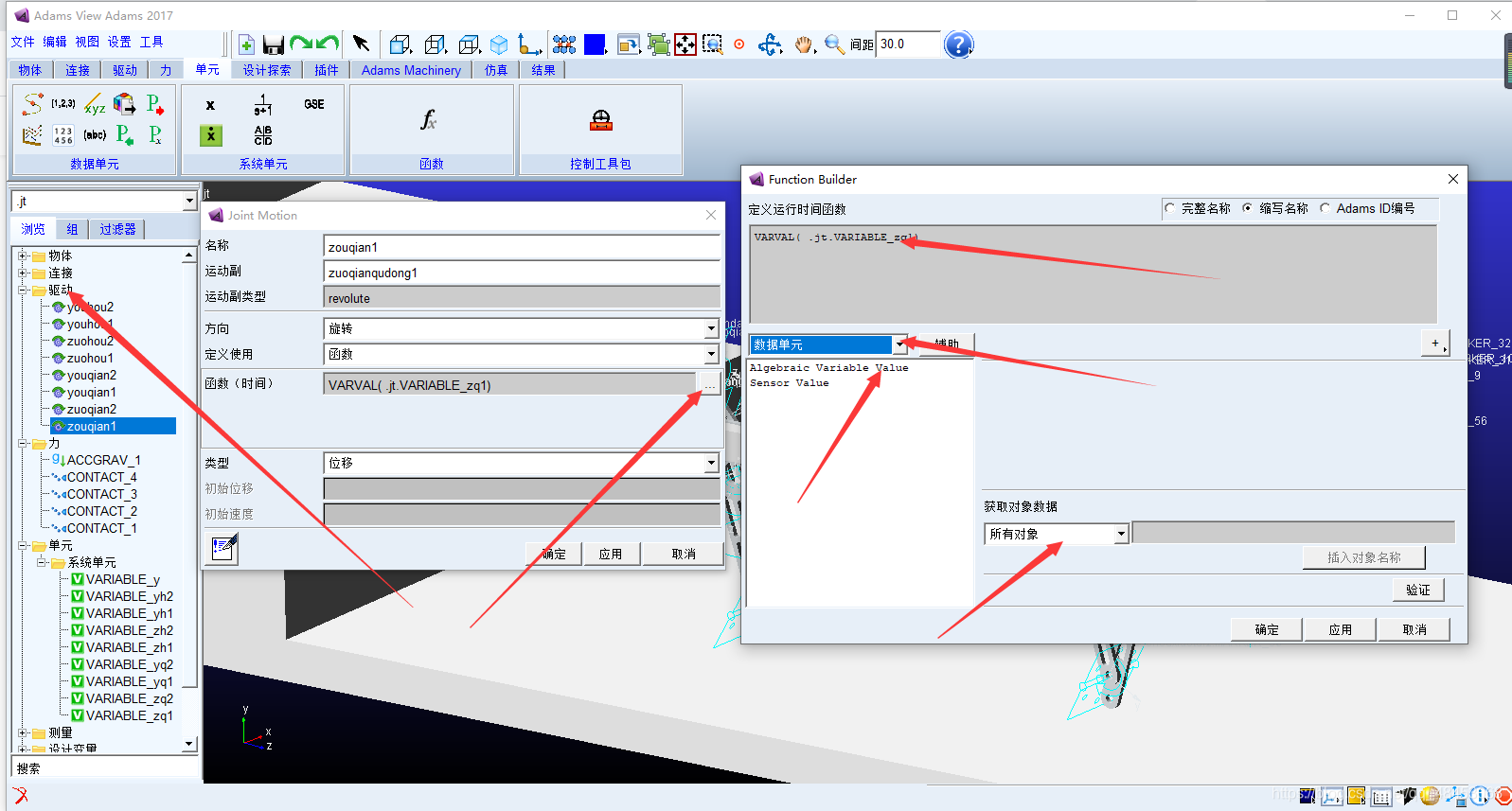Click the new model toolbar icon
This screenshot has height=811, width=1512.
tap(246, 44)
